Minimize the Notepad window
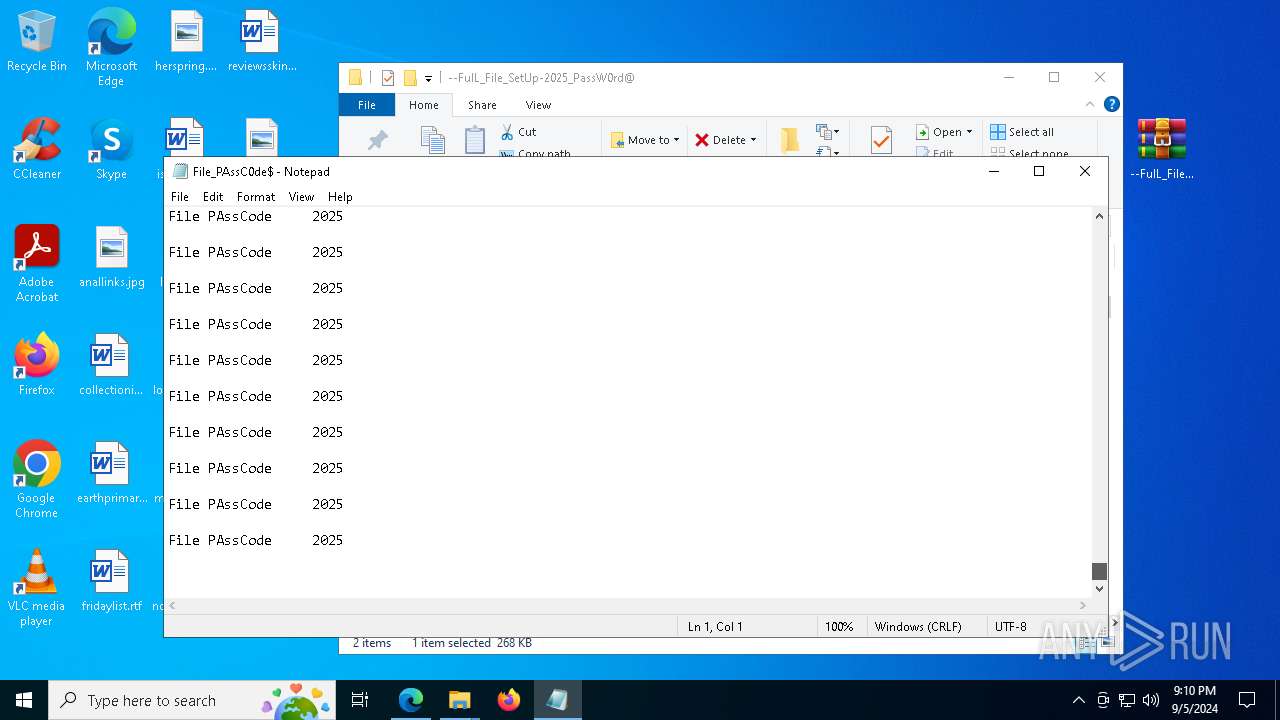The height and width of the screenshot is (720, 1280). [994, 171]
